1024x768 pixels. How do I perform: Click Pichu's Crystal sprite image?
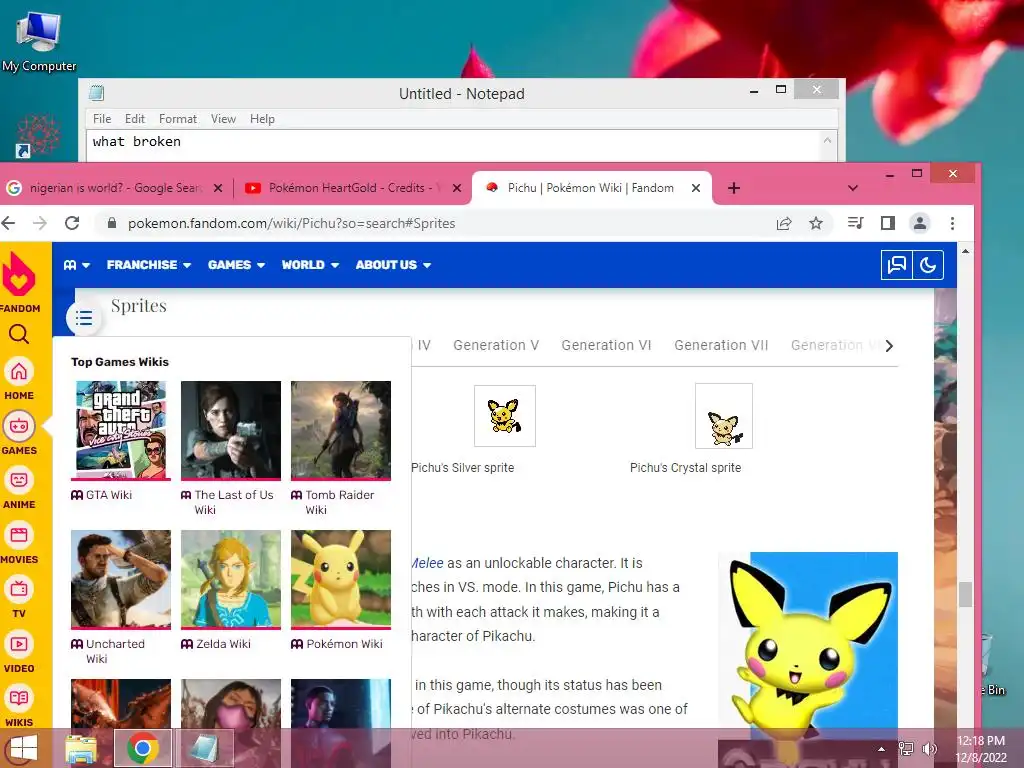point(724,416)
